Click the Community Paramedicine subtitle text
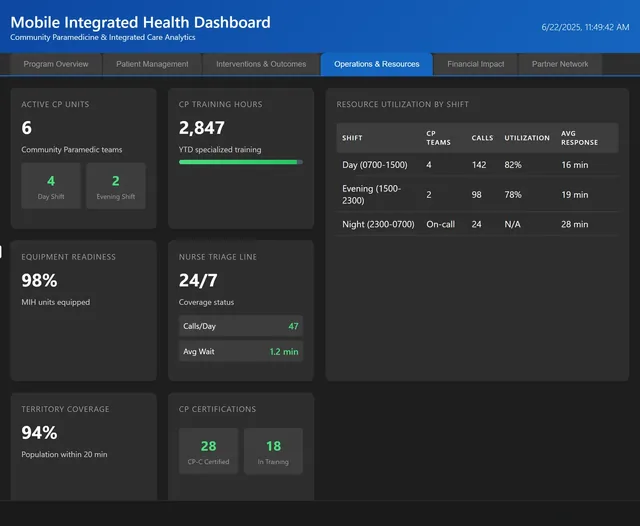 (x=102, y=37)
